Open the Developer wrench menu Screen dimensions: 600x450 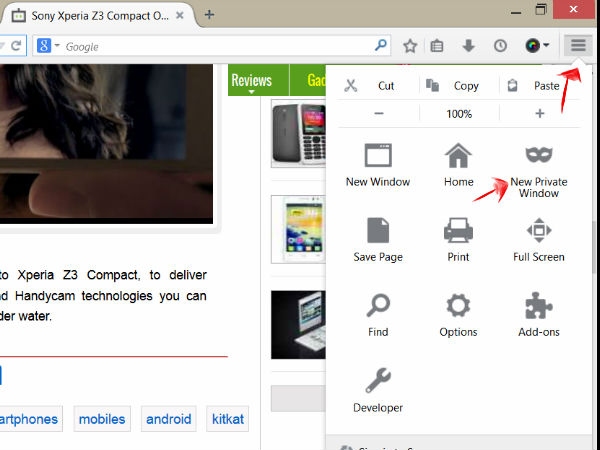coord(378,390)
